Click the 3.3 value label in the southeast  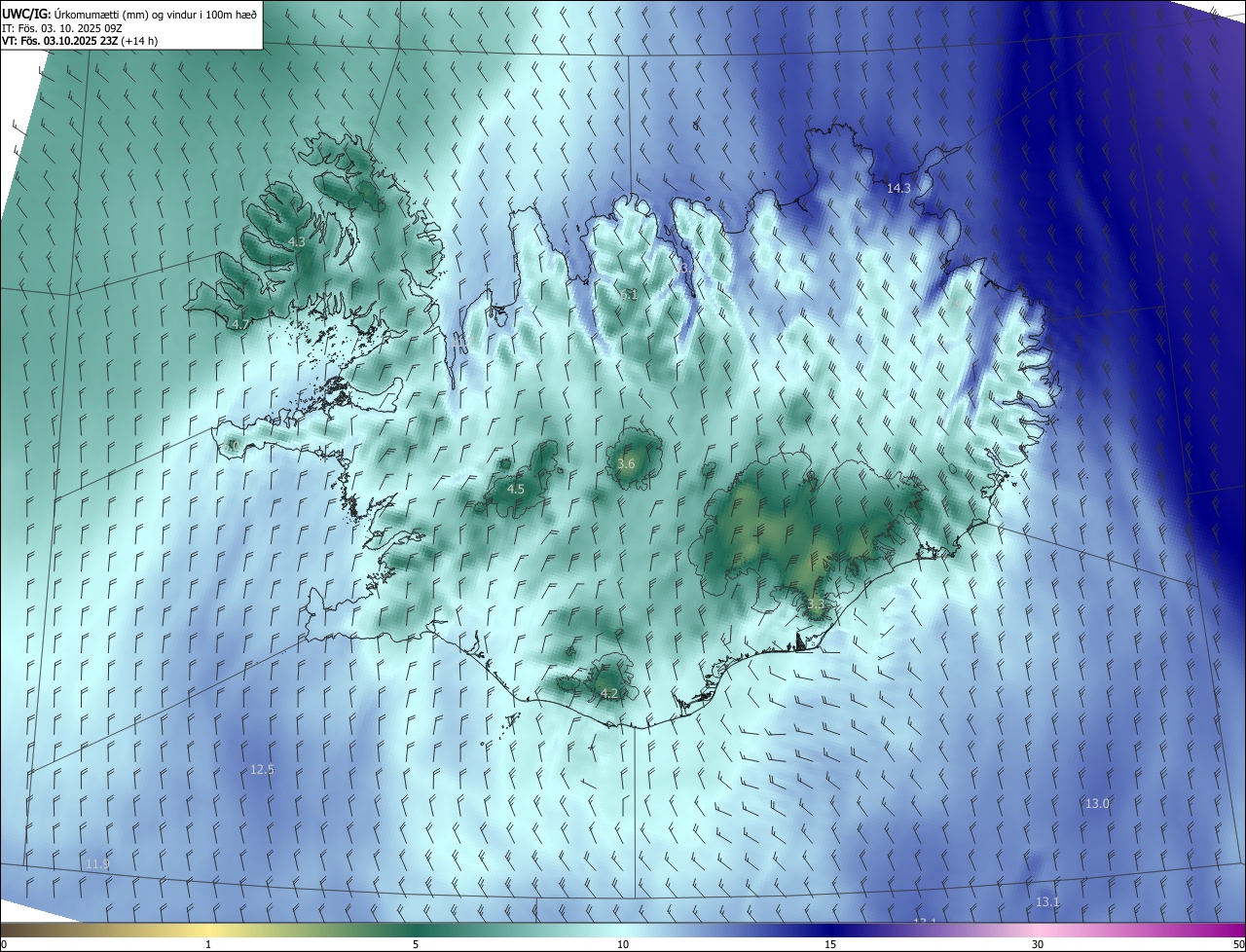coord(816,604)
